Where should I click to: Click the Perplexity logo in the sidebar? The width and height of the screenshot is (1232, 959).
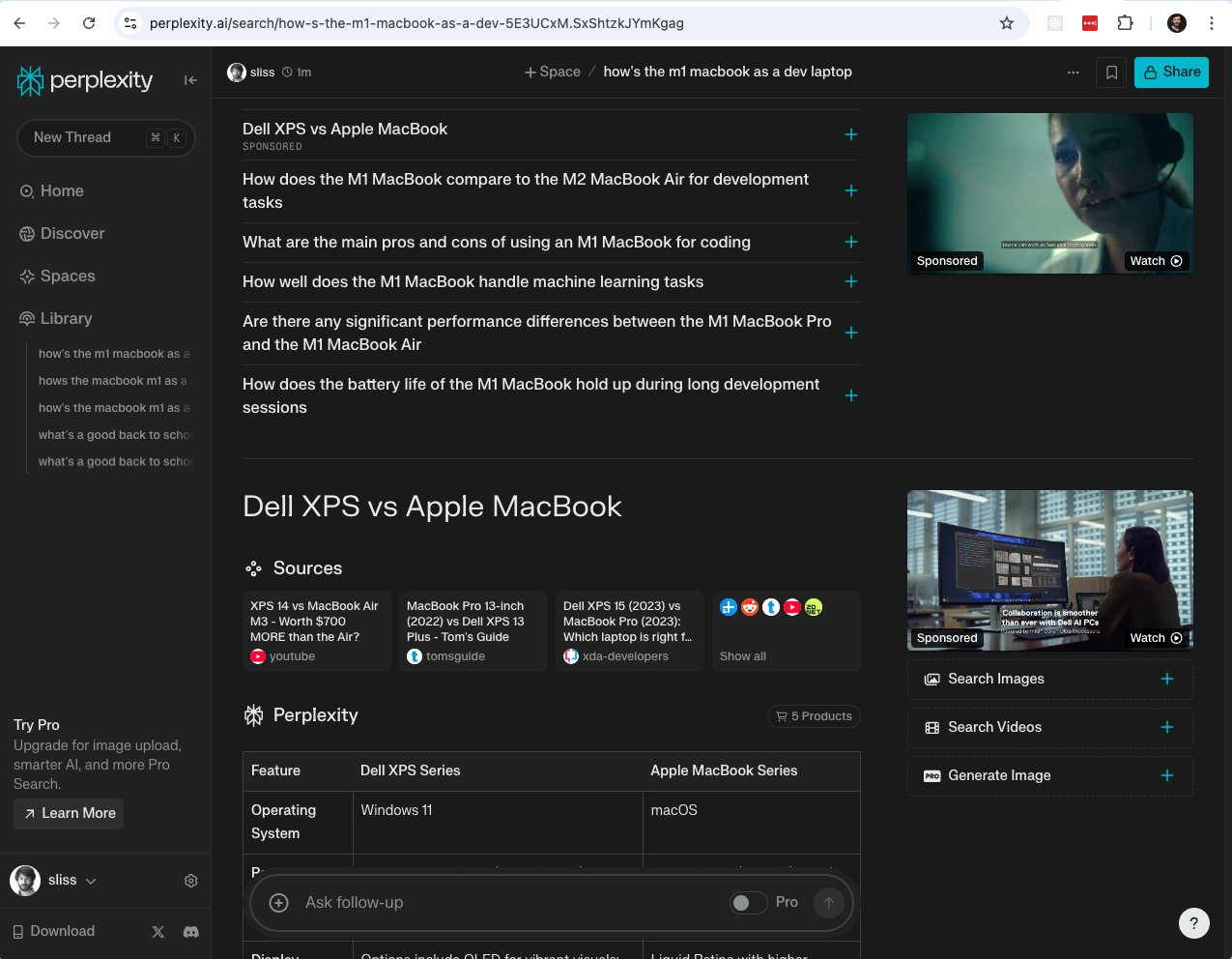coord(85,80)
